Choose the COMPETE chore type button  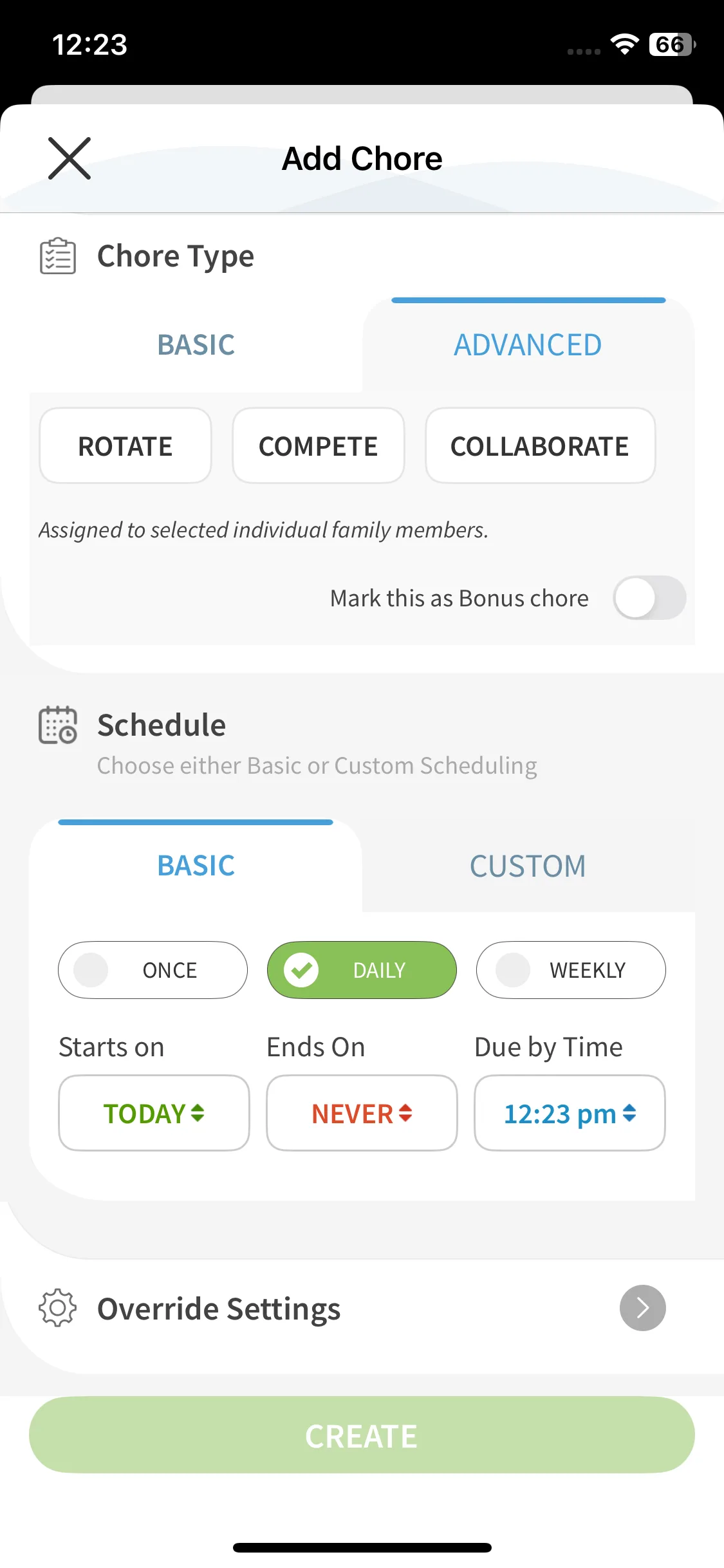click(318, 446)
